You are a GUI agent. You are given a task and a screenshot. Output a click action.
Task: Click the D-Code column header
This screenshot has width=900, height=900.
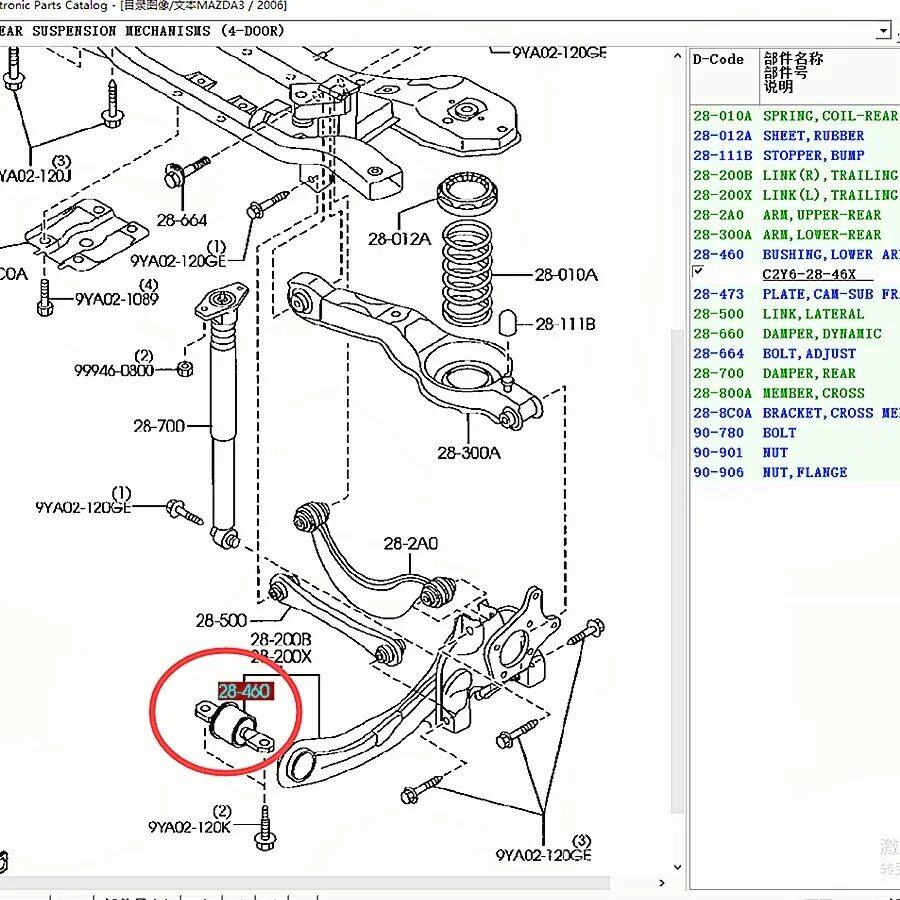pyautogui.click(x=719, y=60)
